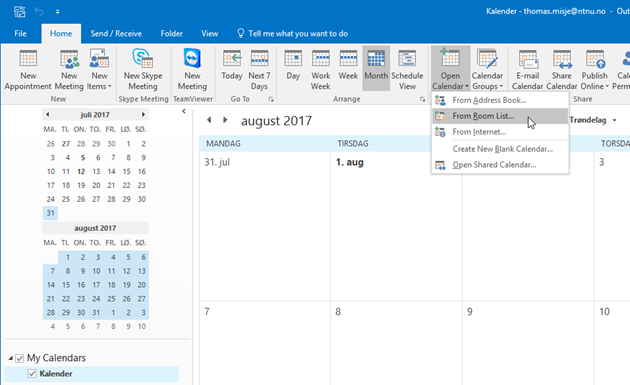
Task: Select 5 July in the mini calendar
Action: pyautogui.click(x=83, y=158)
